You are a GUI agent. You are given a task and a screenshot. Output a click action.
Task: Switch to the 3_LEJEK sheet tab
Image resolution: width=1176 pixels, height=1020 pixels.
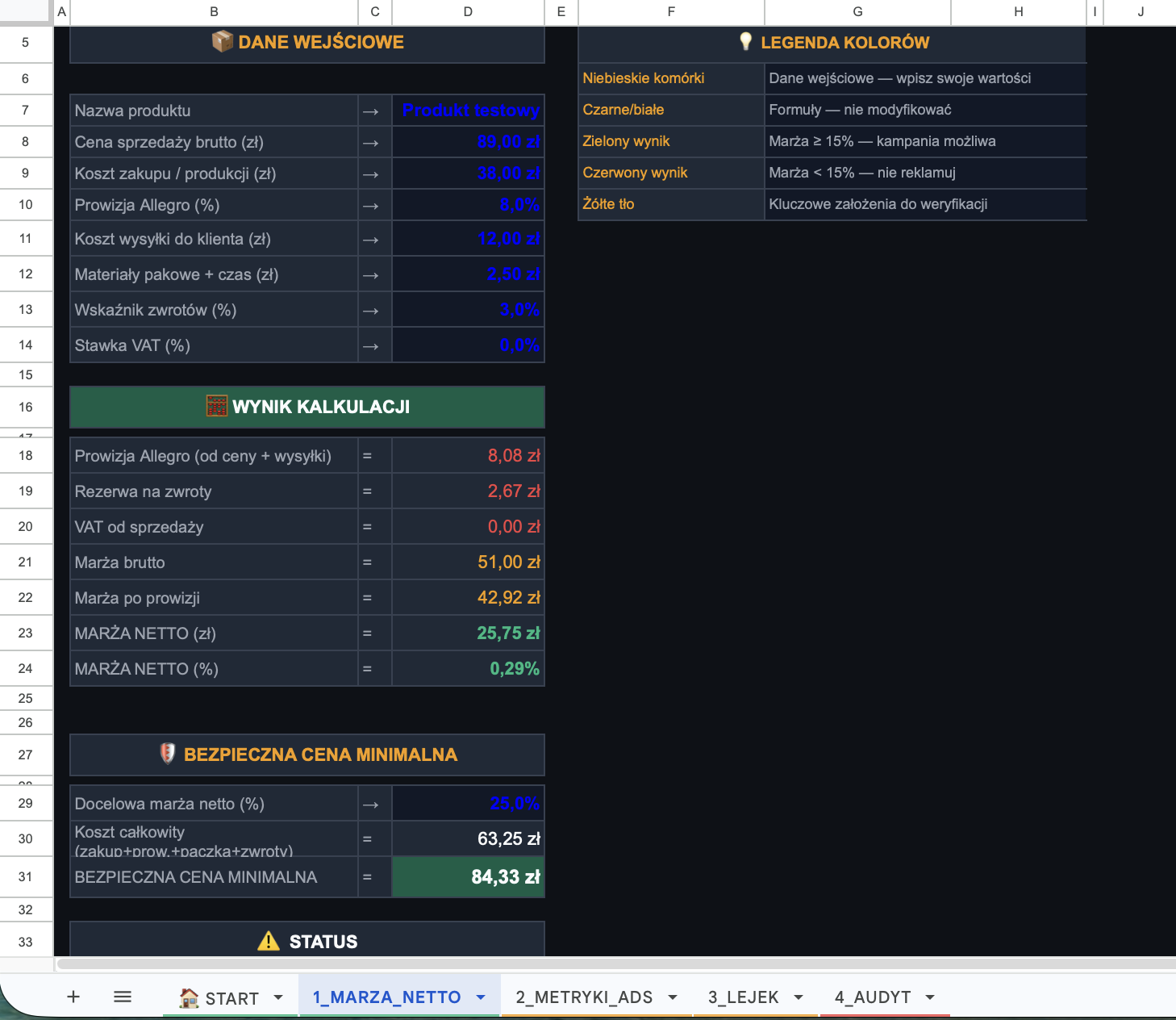pyautogui.click(x=743, y=997)
